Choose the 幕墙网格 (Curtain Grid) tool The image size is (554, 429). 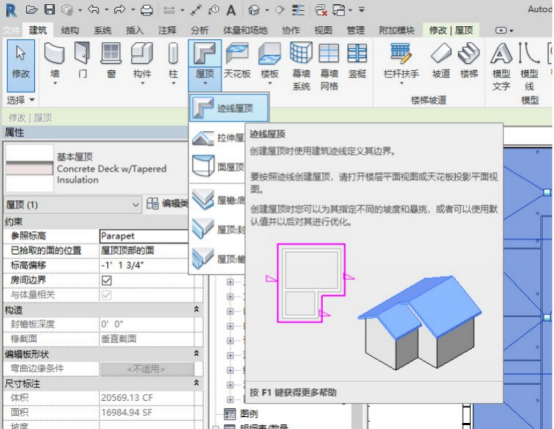[x=329, y=66]
